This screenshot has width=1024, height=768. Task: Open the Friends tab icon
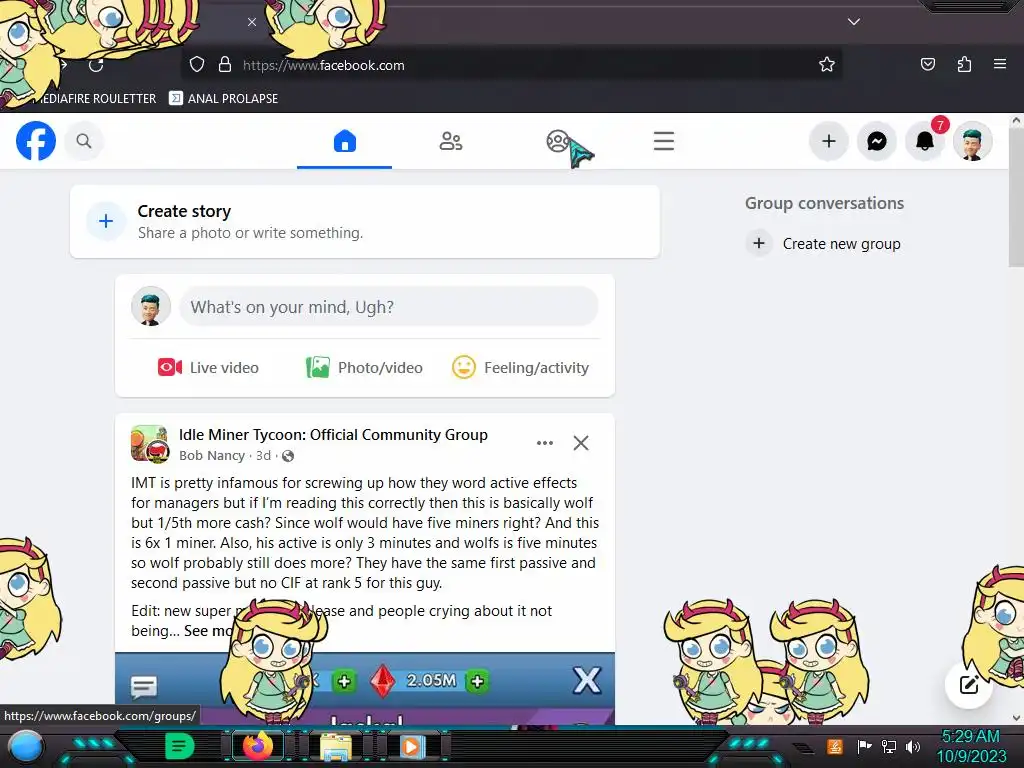[x=451, y=140]
